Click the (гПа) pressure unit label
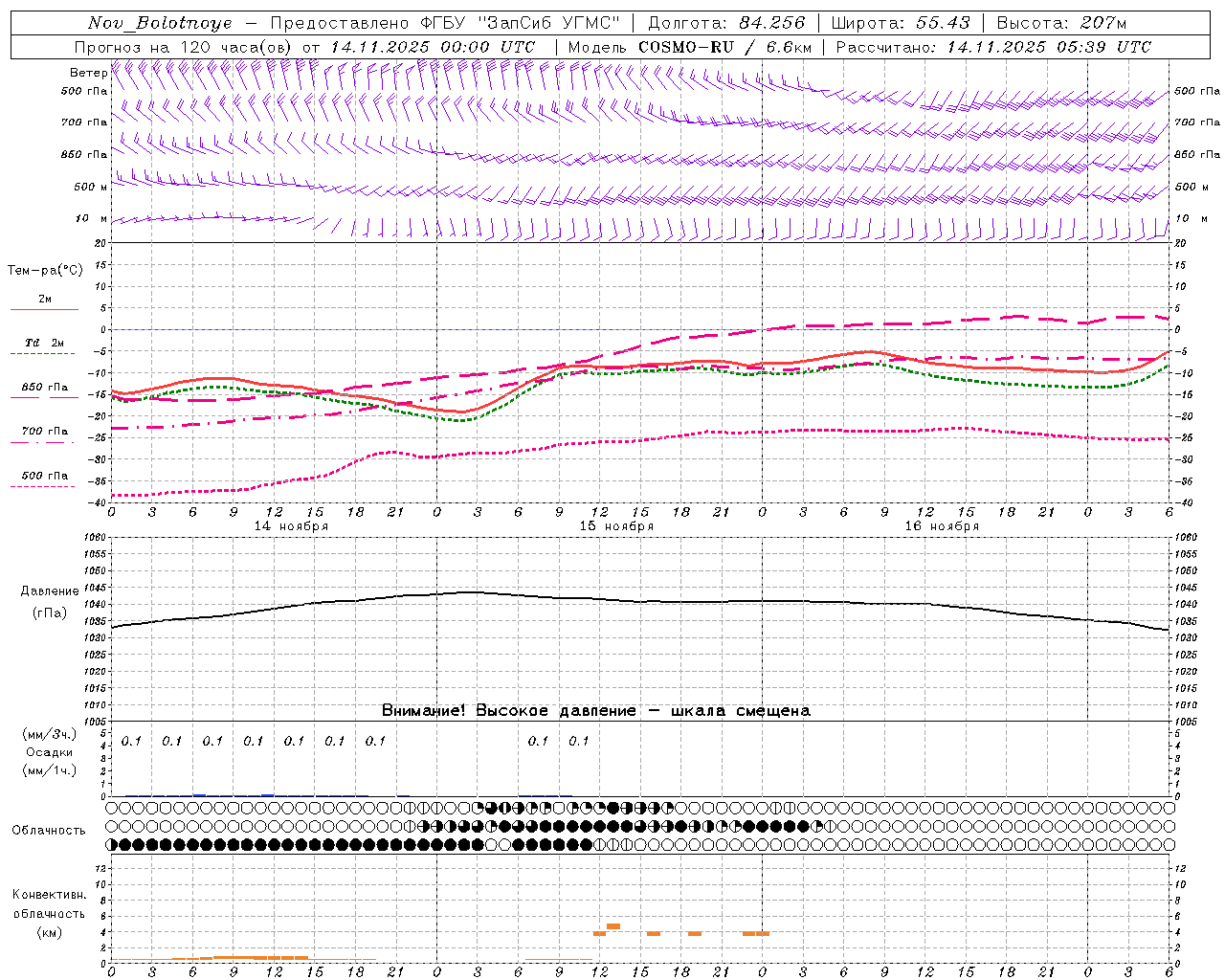Image resolution: width=1225 pixels, height=980 pixels. click(50, 613)
